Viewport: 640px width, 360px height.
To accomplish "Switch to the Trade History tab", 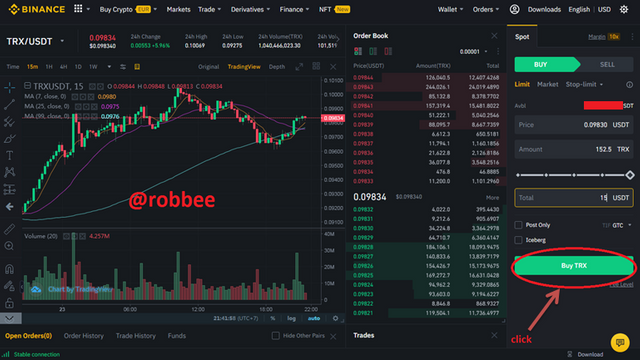I will (136, 336).
